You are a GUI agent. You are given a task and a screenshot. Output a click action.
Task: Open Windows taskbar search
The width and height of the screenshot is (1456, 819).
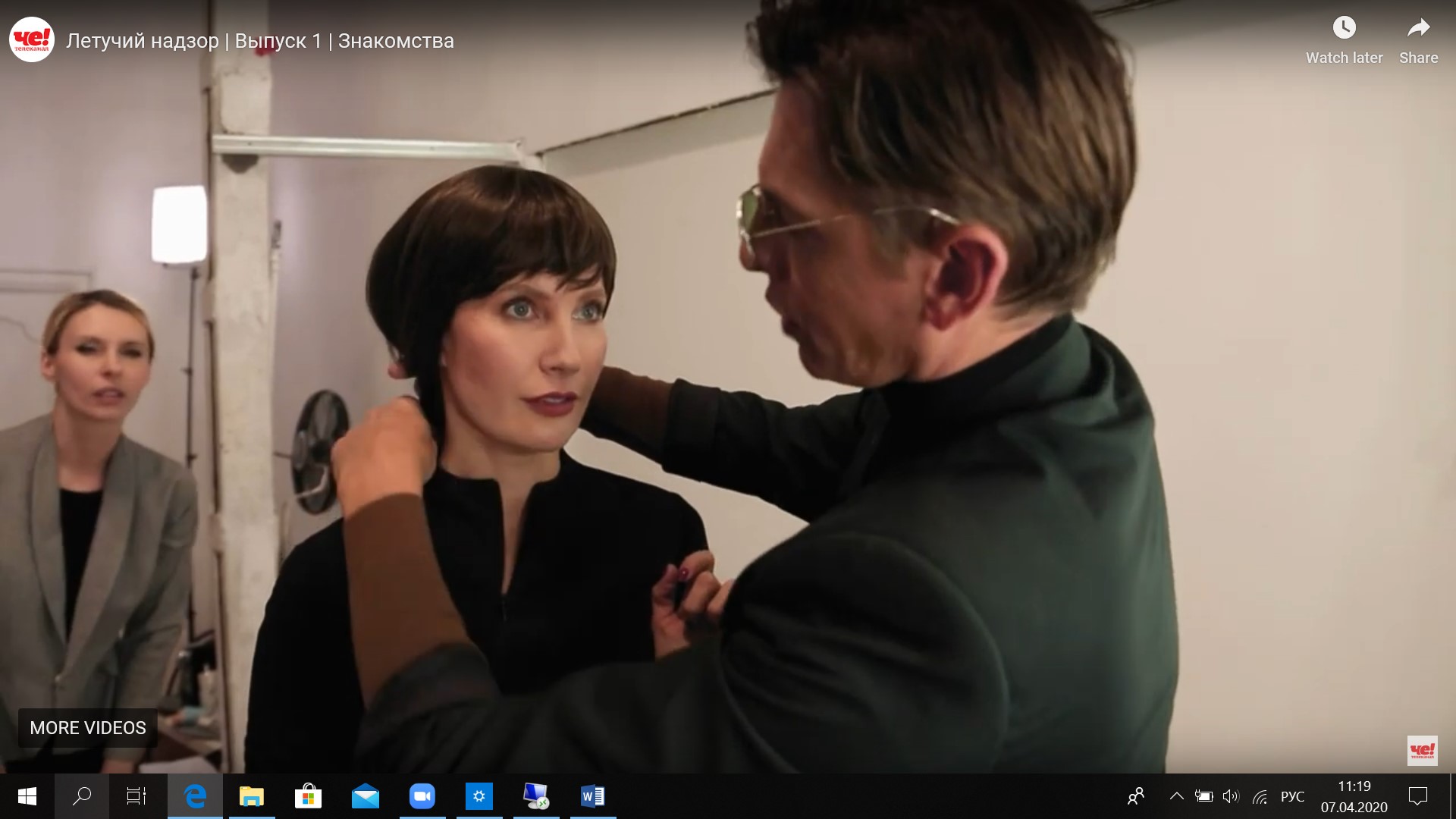tap(82, 796)
